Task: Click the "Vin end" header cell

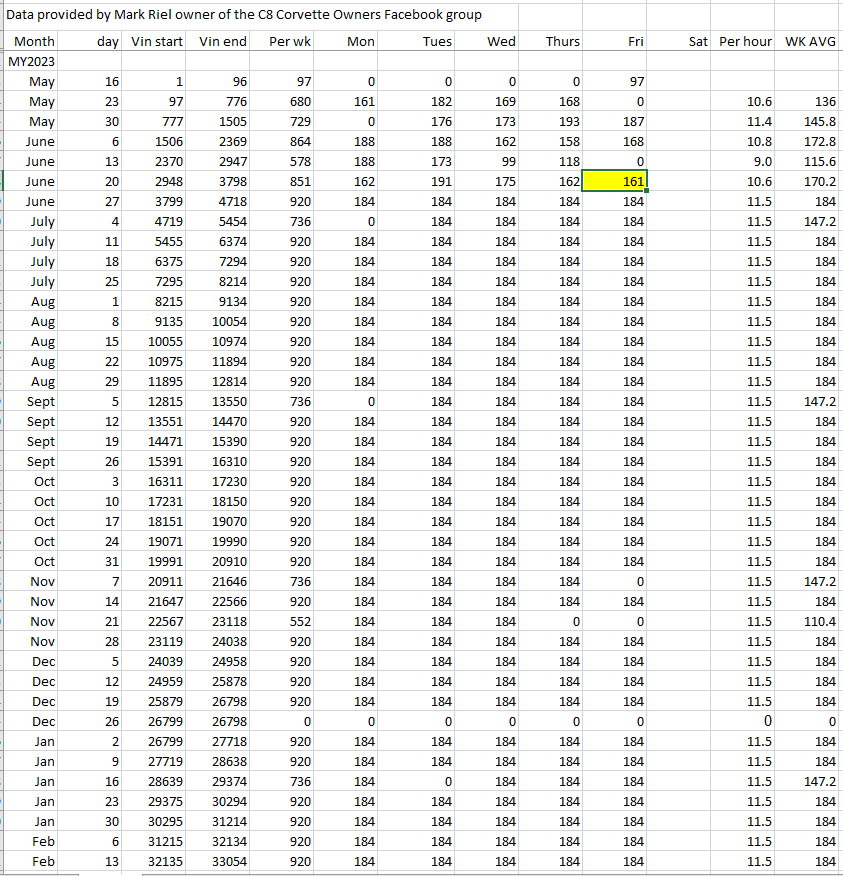Action: [222, 42]
